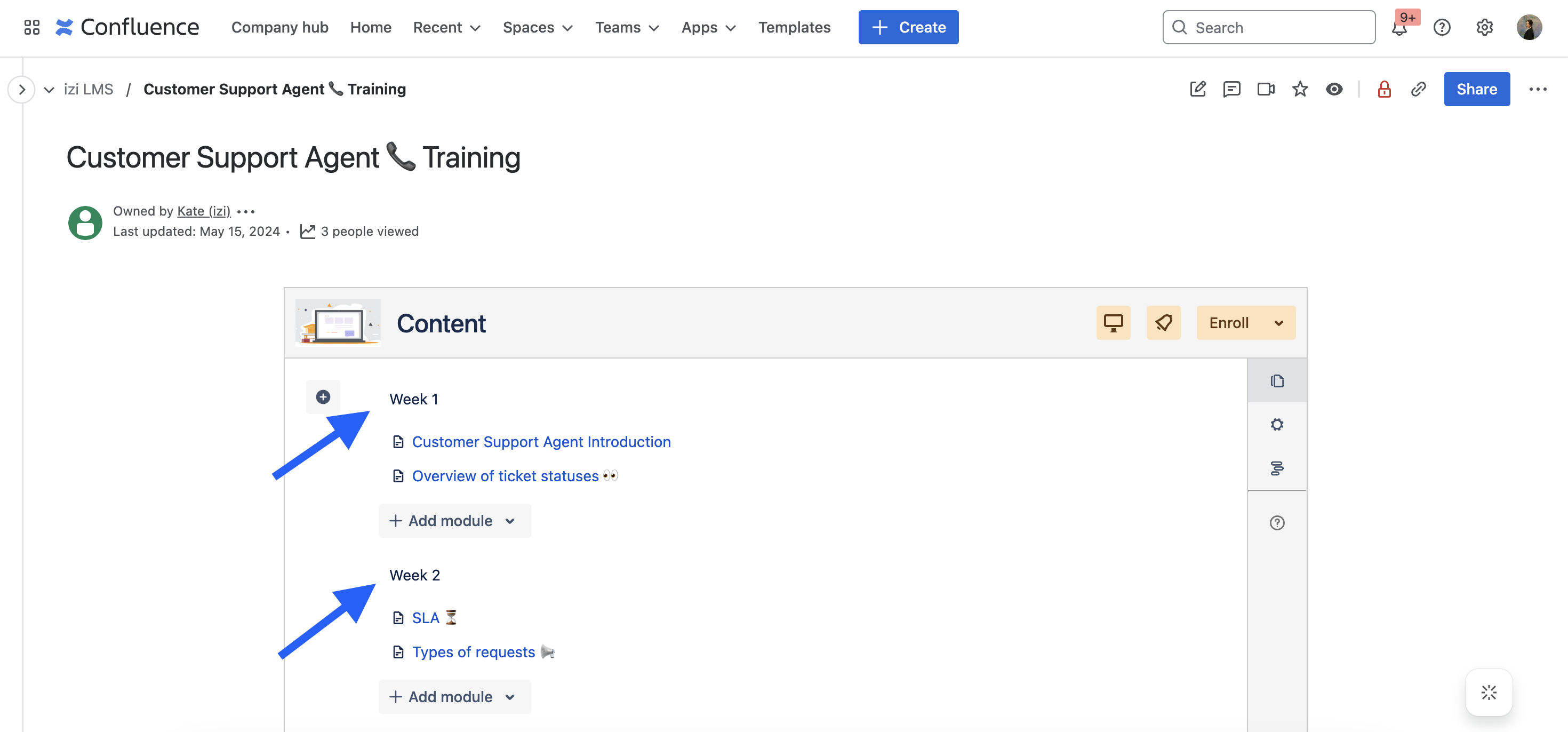Expand the left sidebar arrow
The width and height of the screenshot is (1568, 732).
click(x=22, y=90)
